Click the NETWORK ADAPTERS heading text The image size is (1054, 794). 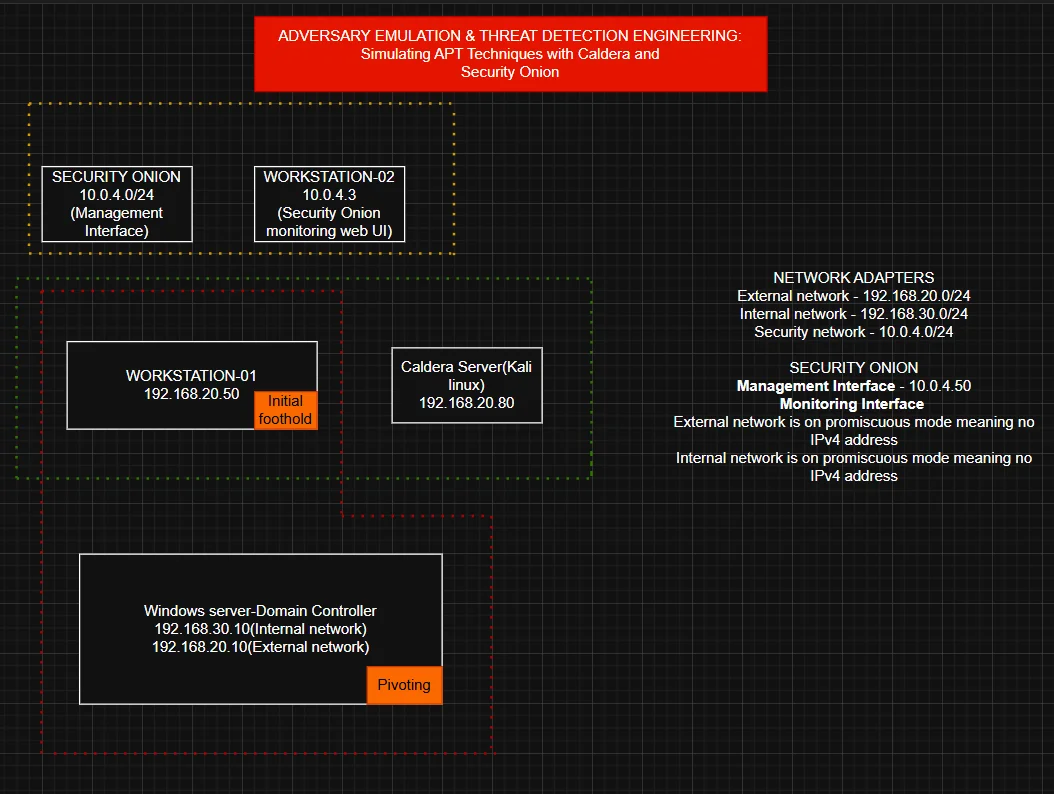pyautogui.click(x=853, y=278)
